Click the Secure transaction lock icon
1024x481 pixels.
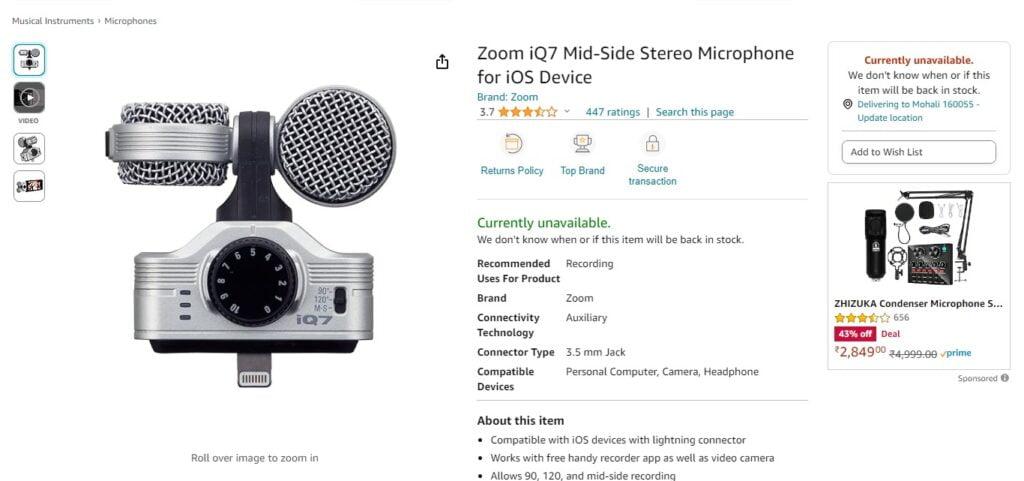pyautogui.click(x=652, y=144)
